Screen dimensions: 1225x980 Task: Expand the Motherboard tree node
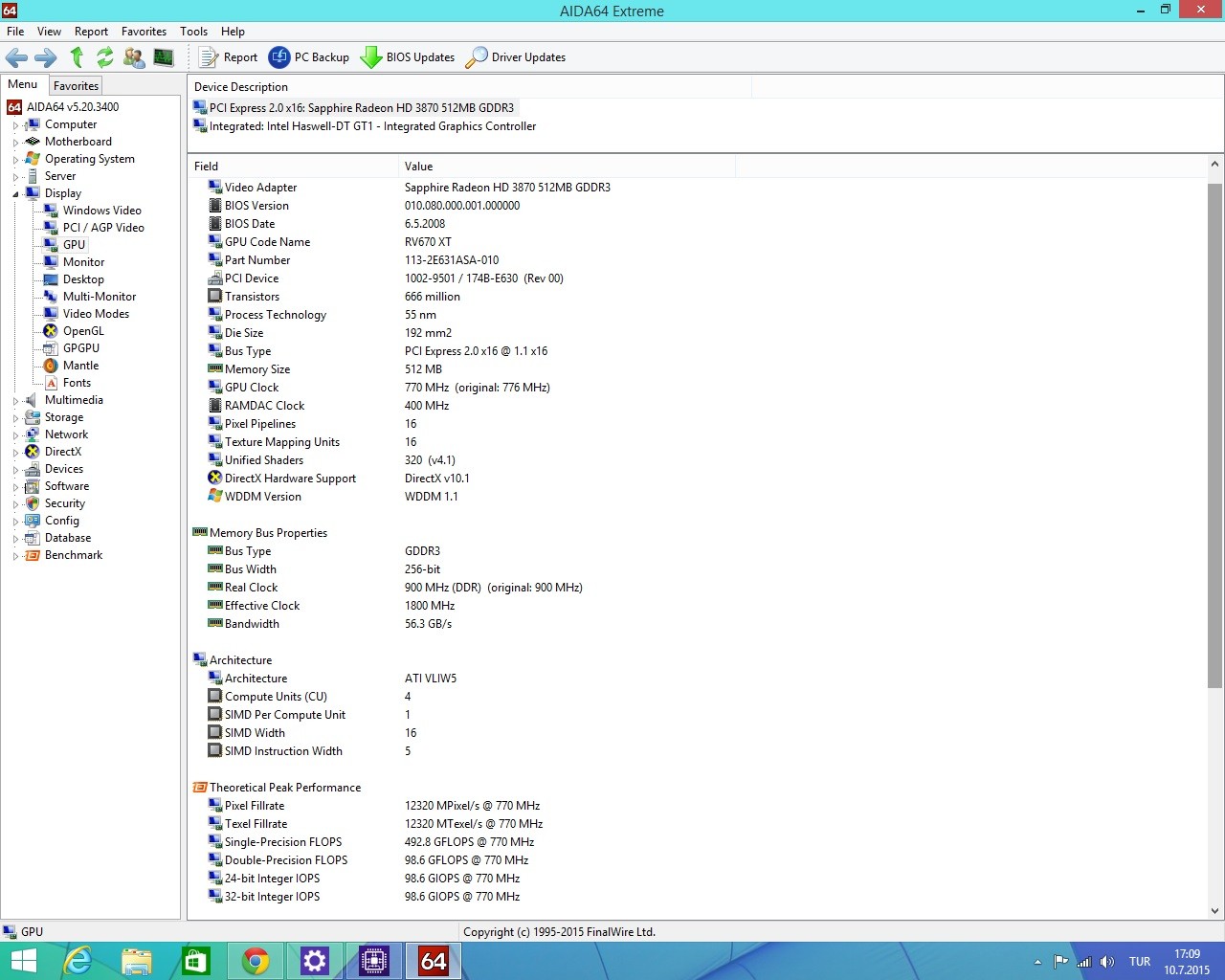tap(15, 143)
